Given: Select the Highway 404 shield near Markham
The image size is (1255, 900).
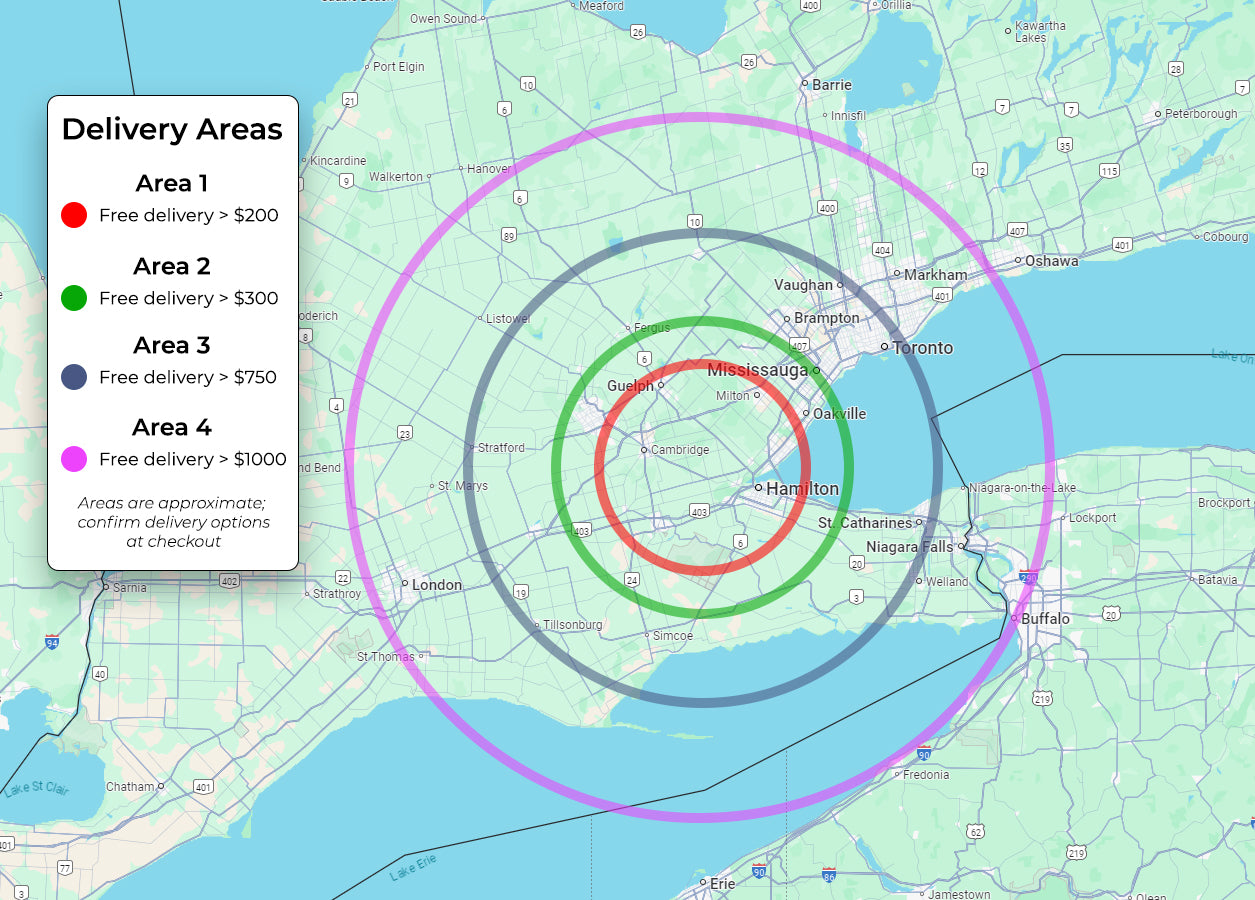Looking at the screenshot, I should 881,250.
